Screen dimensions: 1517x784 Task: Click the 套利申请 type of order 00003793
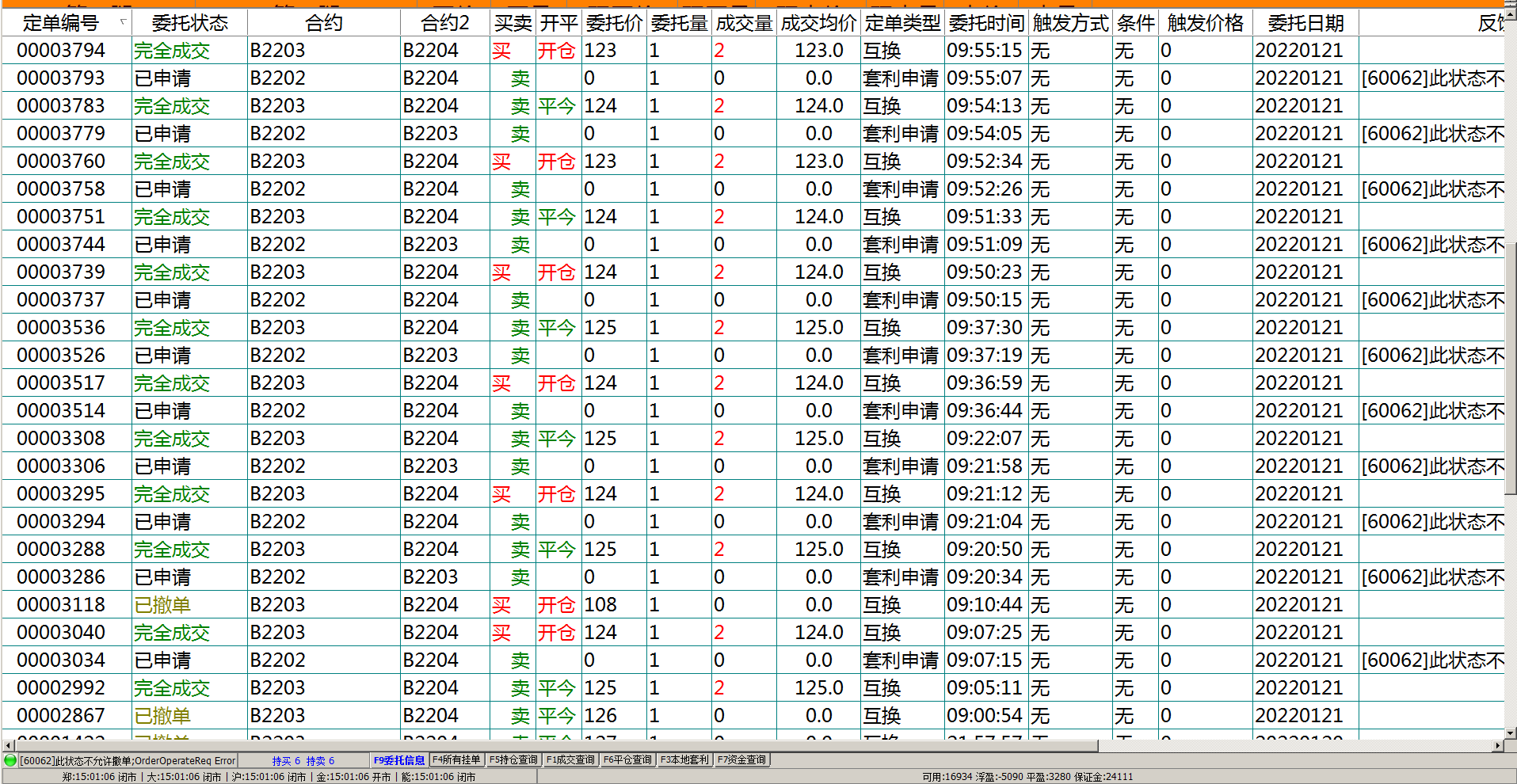[x=901, y=78]
